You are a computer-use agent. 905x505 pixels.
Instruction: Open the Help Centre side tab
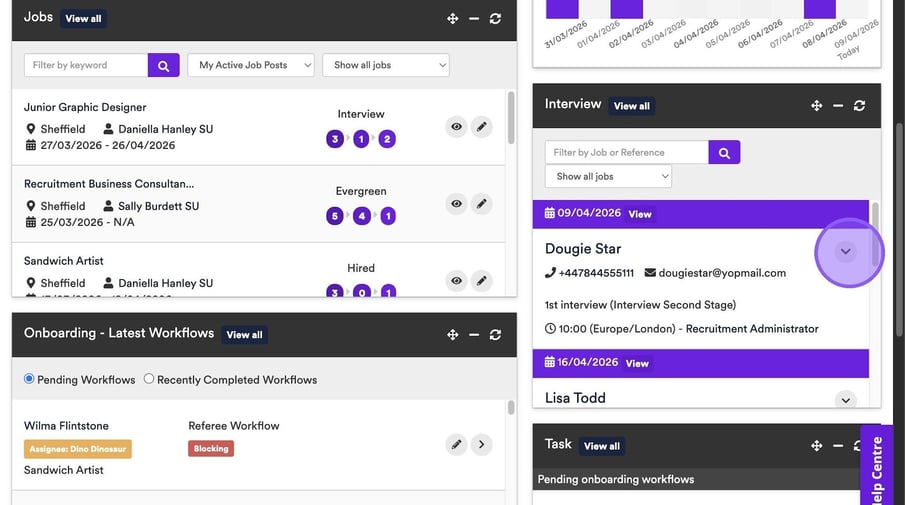pos(876,468)
